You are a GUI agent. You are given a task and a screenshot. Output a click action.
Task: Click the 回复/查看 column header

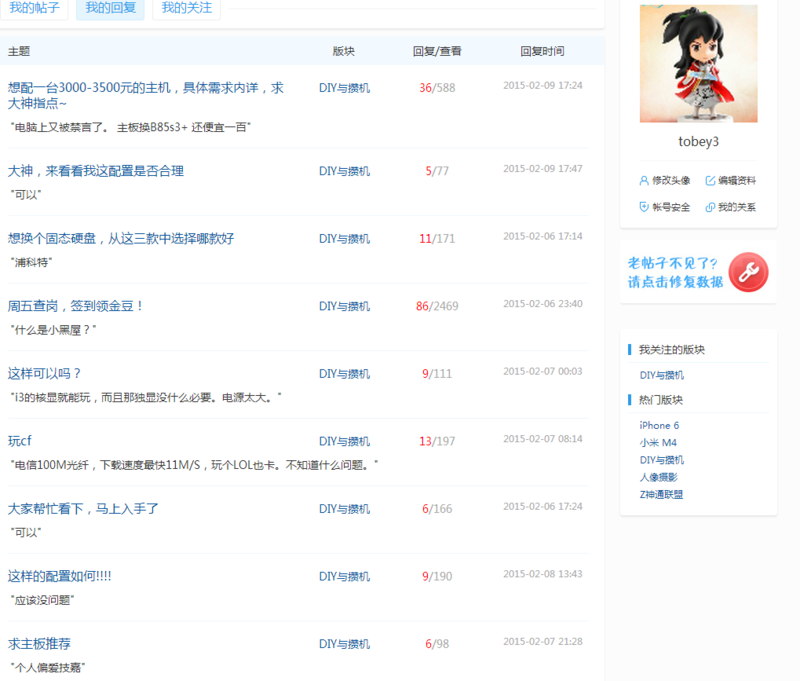coord(437,52)
